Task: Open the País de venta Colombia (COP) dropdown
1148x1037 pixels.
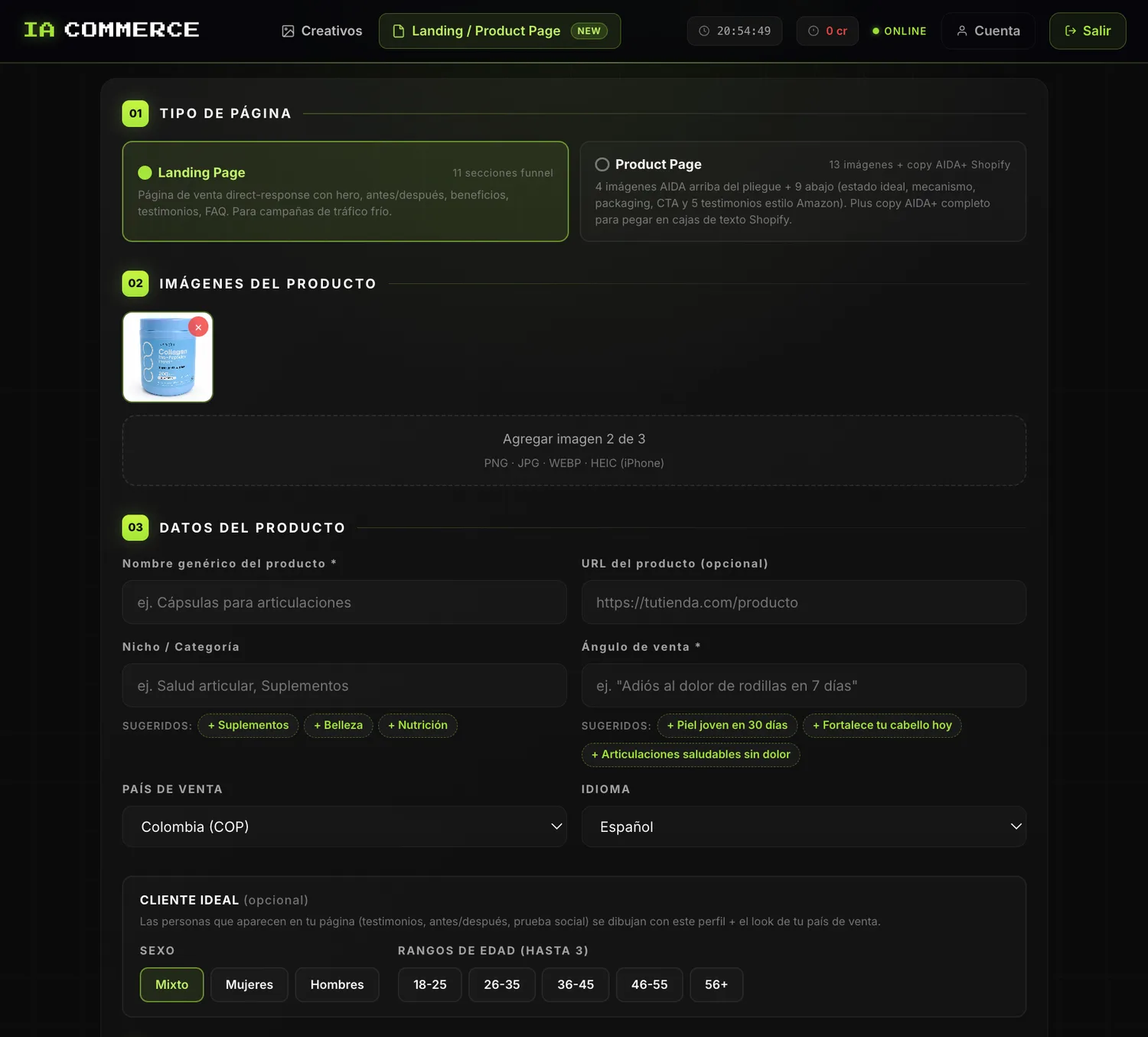Action: pyautogui.click(x=344, y=827)
